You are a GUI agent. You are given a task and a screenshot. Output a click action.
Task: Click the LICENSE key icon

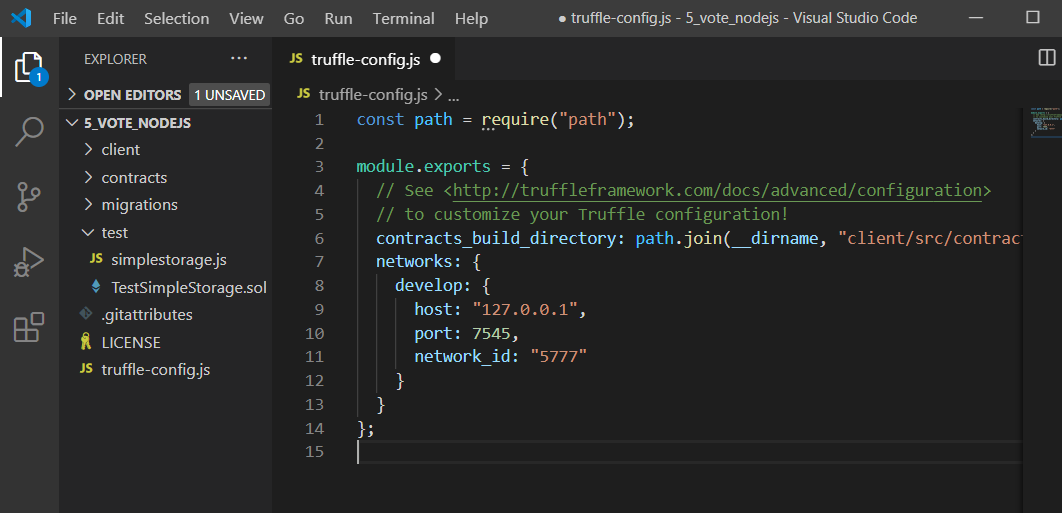pyautogui.click(x=85, y=342)
